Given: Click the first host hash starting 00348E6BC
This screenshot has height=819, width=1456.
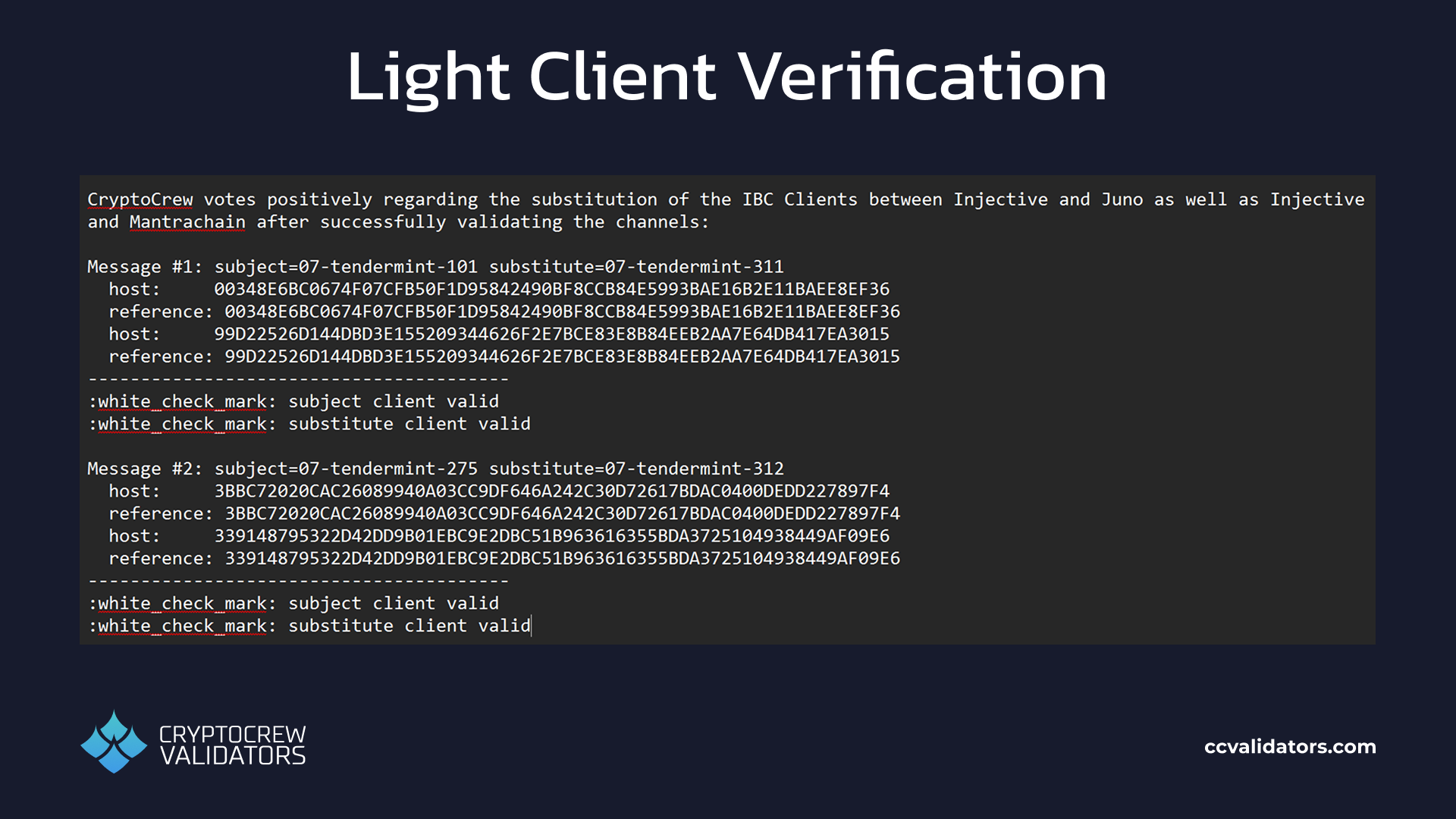Looking at the screenshot, I should [551, 289].
